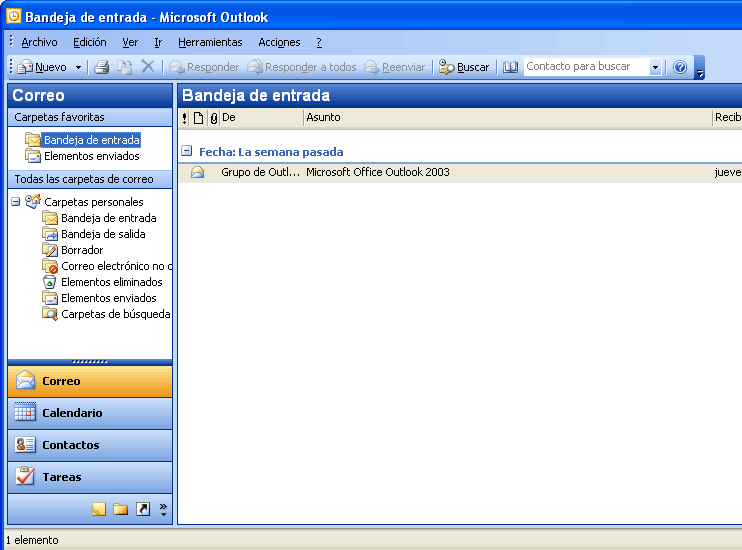
Task: Open the Folder List icon
Action: pyautogui.click(x=120, y=509)
